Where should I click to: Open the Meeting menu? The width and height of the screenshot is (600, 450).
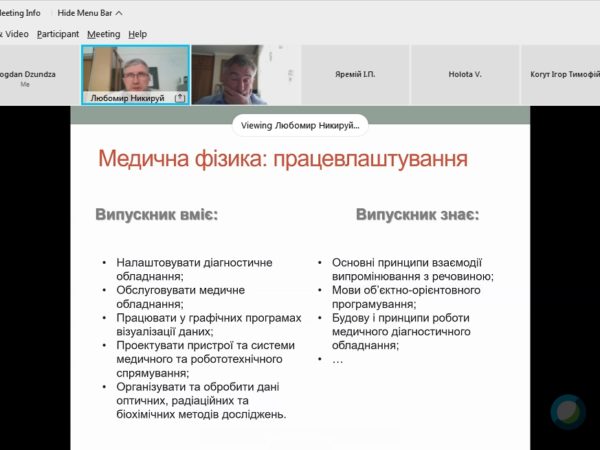[x=103, y=34]
